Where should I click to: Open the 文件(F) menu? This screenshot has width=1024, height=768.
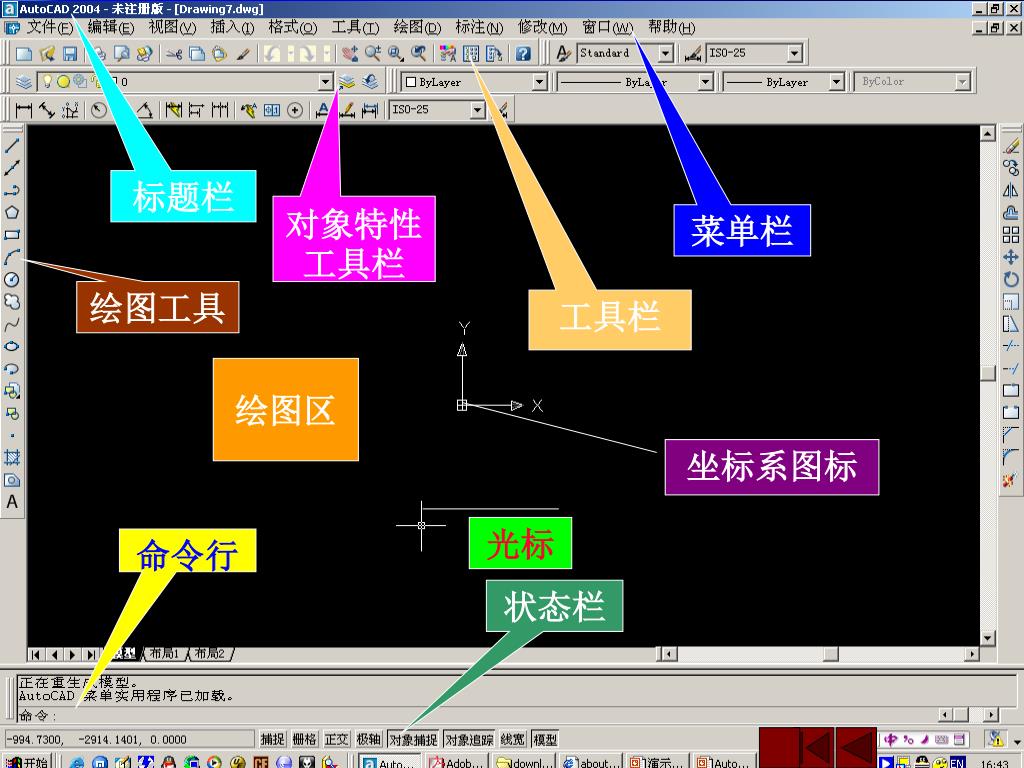pyautogui.click(x=50, y=27)
